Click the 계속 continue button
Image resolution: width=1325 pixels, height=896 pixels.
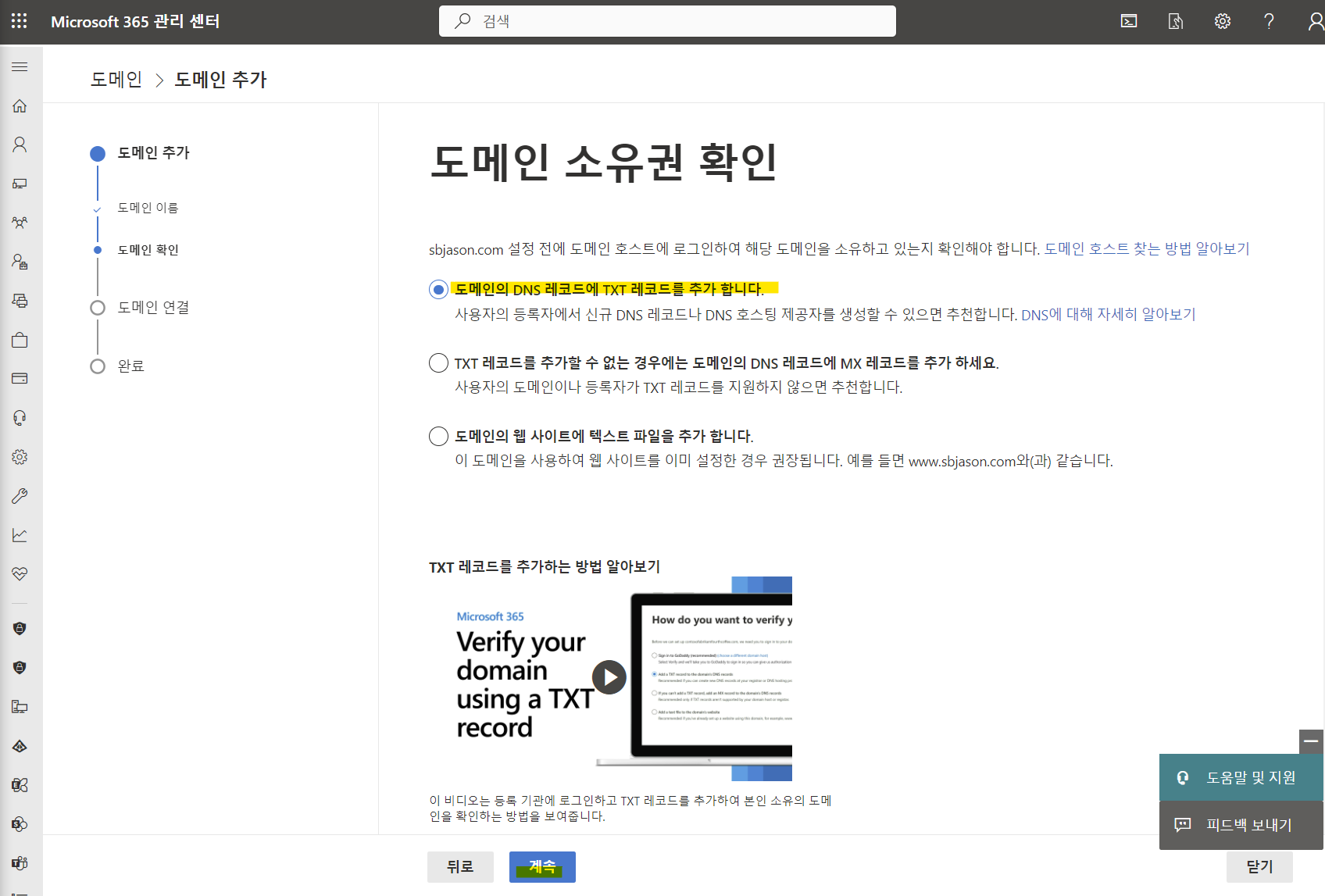point(542,867)
